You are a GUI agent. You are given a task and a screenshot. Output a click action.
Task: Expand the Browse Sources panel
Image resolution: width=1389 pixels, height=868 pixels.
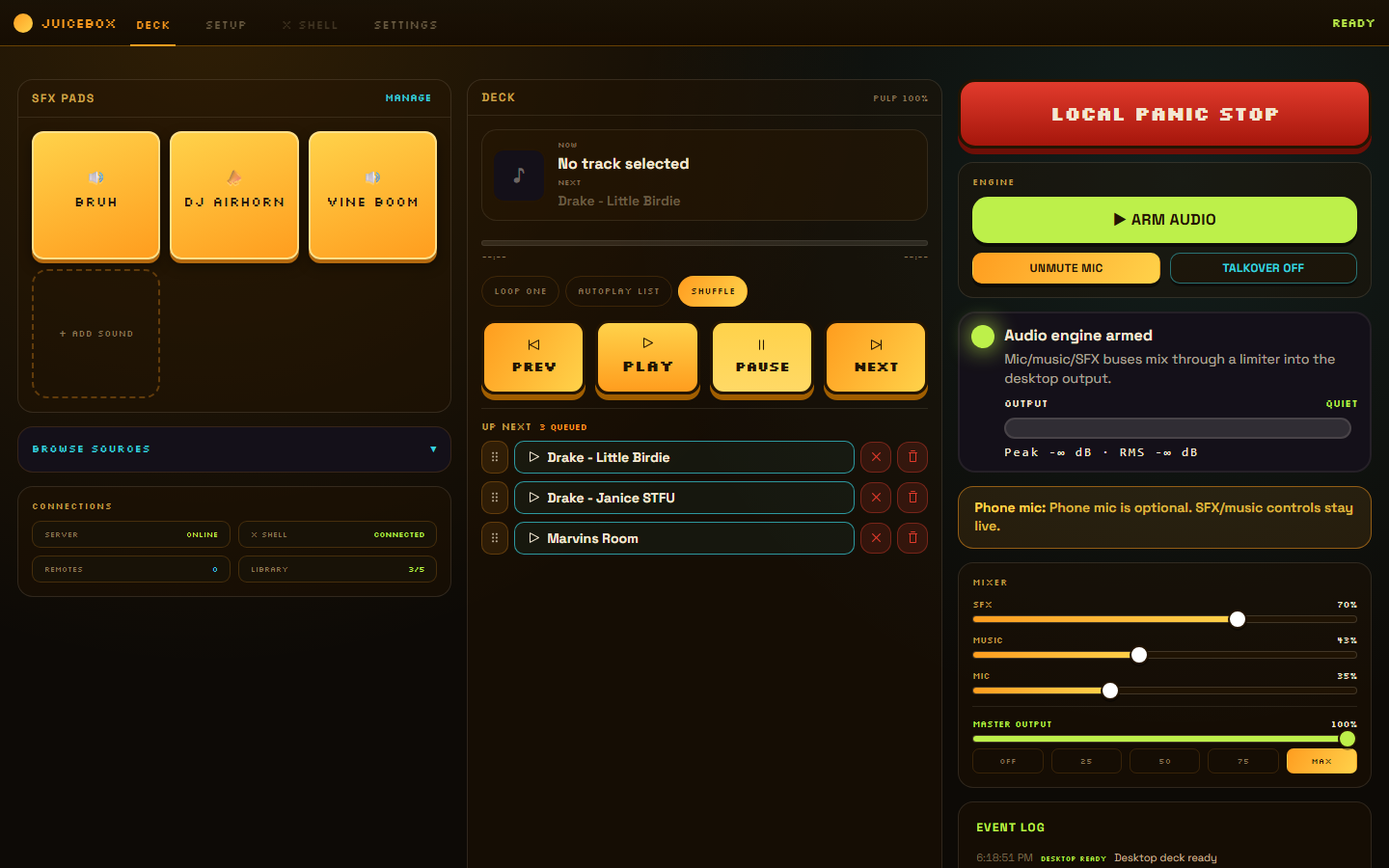click(x=234, y=449)
